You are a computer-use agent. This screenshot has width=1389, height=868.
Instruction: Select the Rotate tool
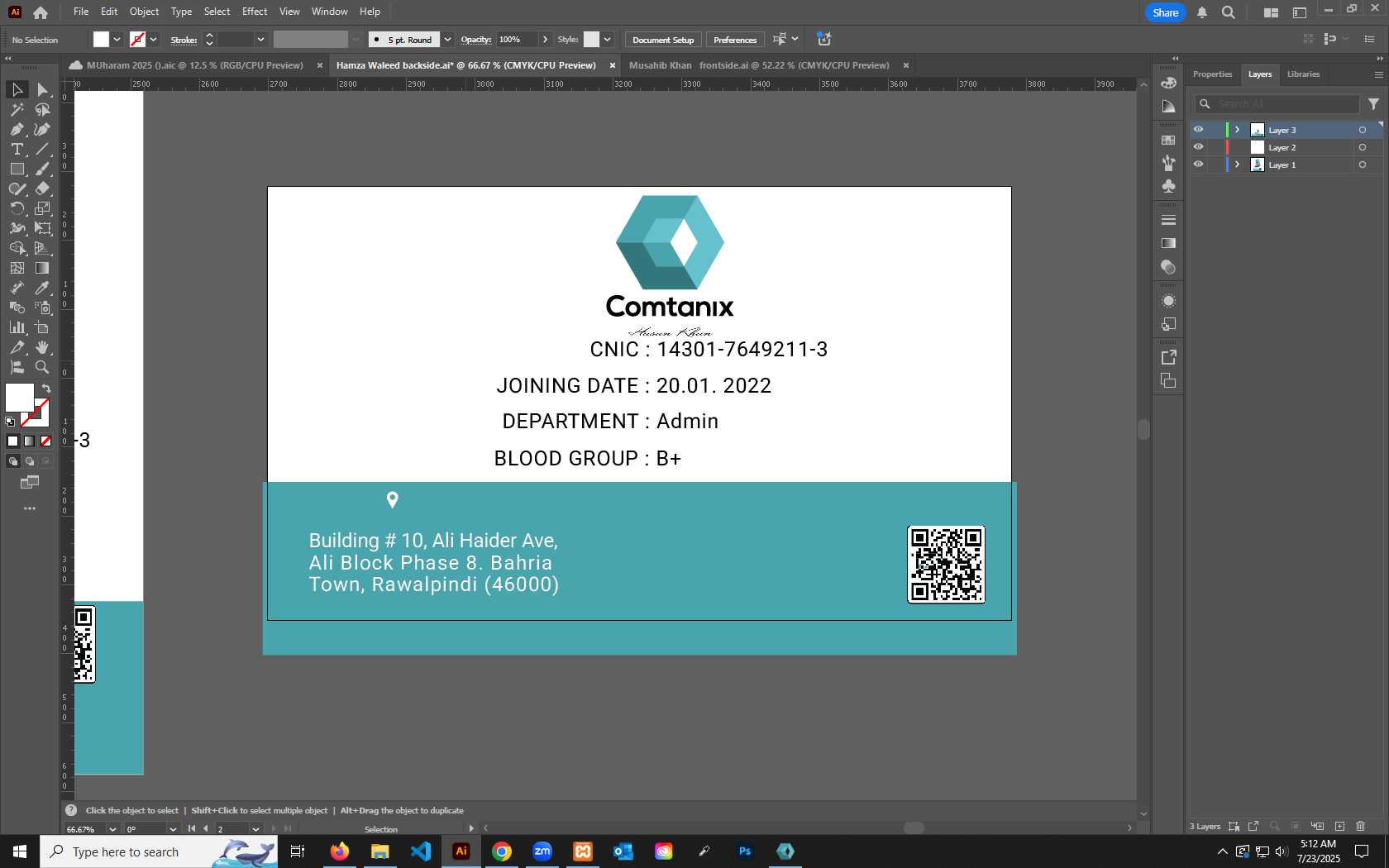click(x=17, y=208)
